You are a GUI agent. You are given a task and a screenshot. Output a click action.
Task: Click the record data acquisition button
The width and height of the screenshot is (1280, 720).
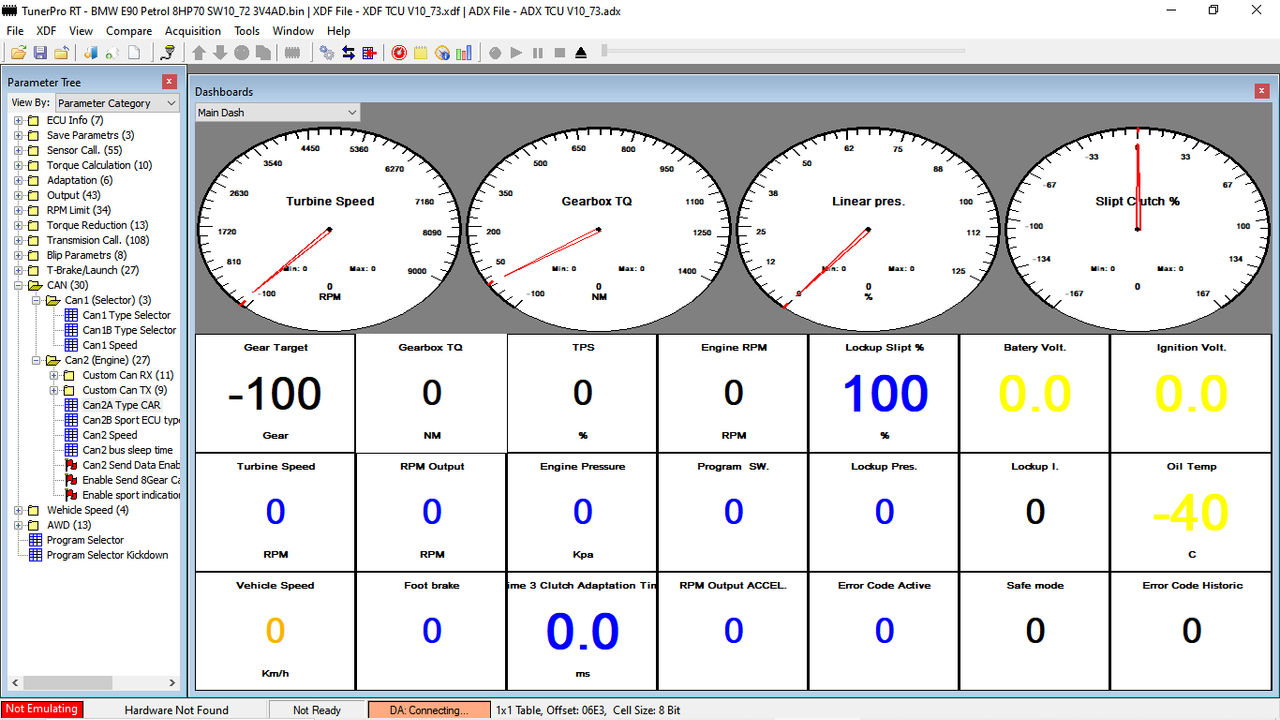click(x=495, y=53)
